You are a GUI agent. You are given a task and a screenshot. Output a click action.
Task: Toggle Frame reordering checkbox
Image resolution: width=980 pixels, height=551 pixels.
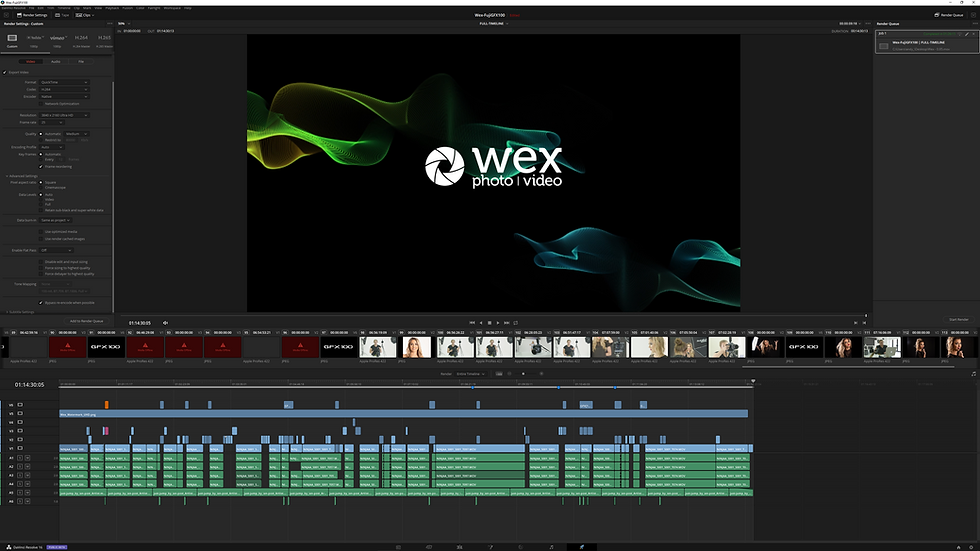tap(41, 167)
